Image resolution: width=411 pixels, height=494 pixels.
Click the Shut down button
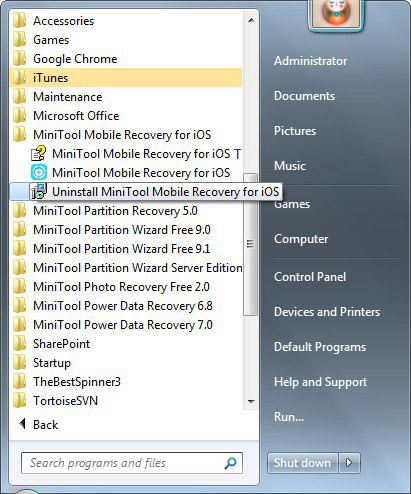[303, 463]
